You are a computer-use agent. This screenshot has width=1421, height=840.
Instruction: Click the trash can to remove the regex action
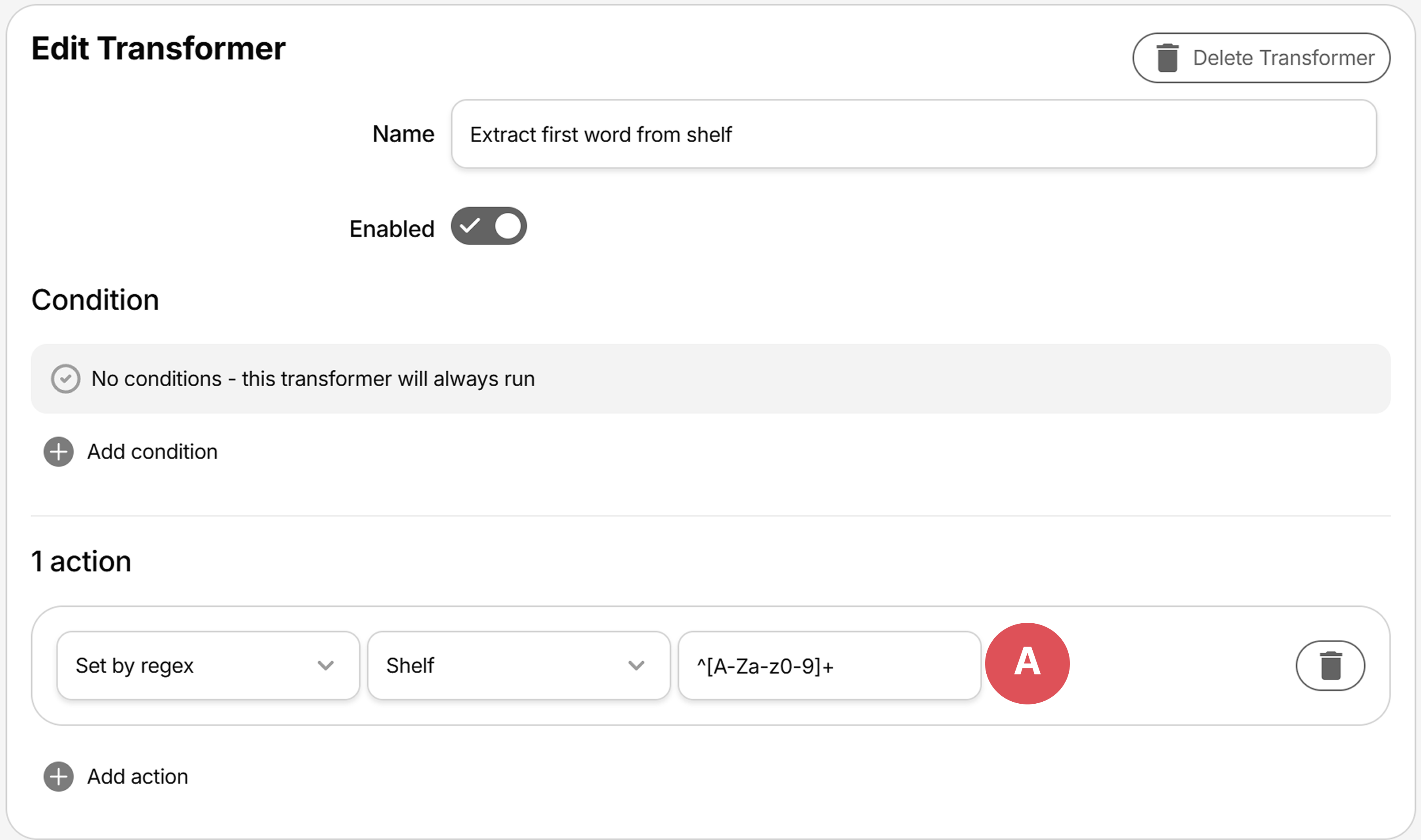(1330, 665)
